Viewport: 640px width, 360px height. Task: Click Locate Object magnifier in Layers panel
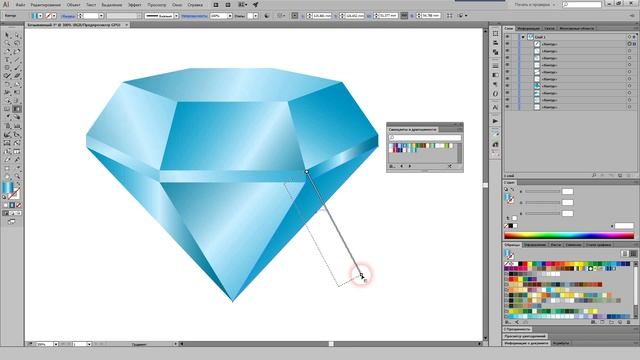[x=593, y=176]
